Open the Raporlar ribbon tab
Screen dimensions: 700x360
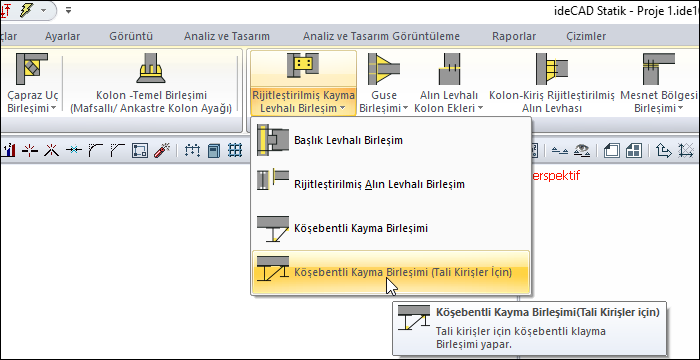point(514,36)
